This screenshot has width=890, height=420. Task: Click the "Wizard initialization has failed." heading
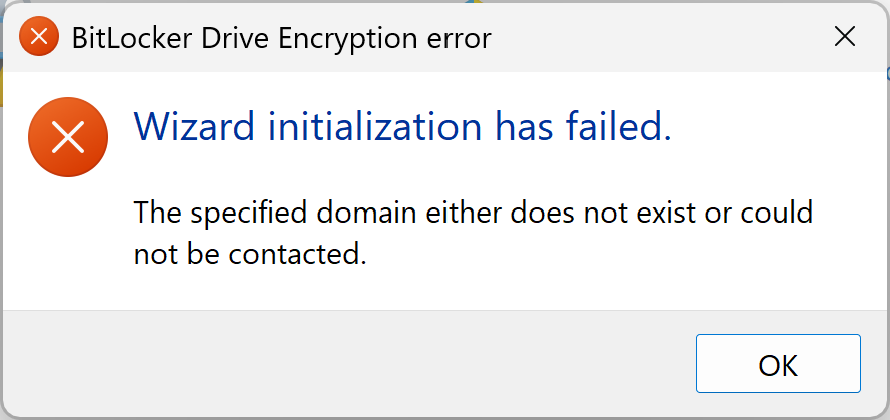(402, 126)
